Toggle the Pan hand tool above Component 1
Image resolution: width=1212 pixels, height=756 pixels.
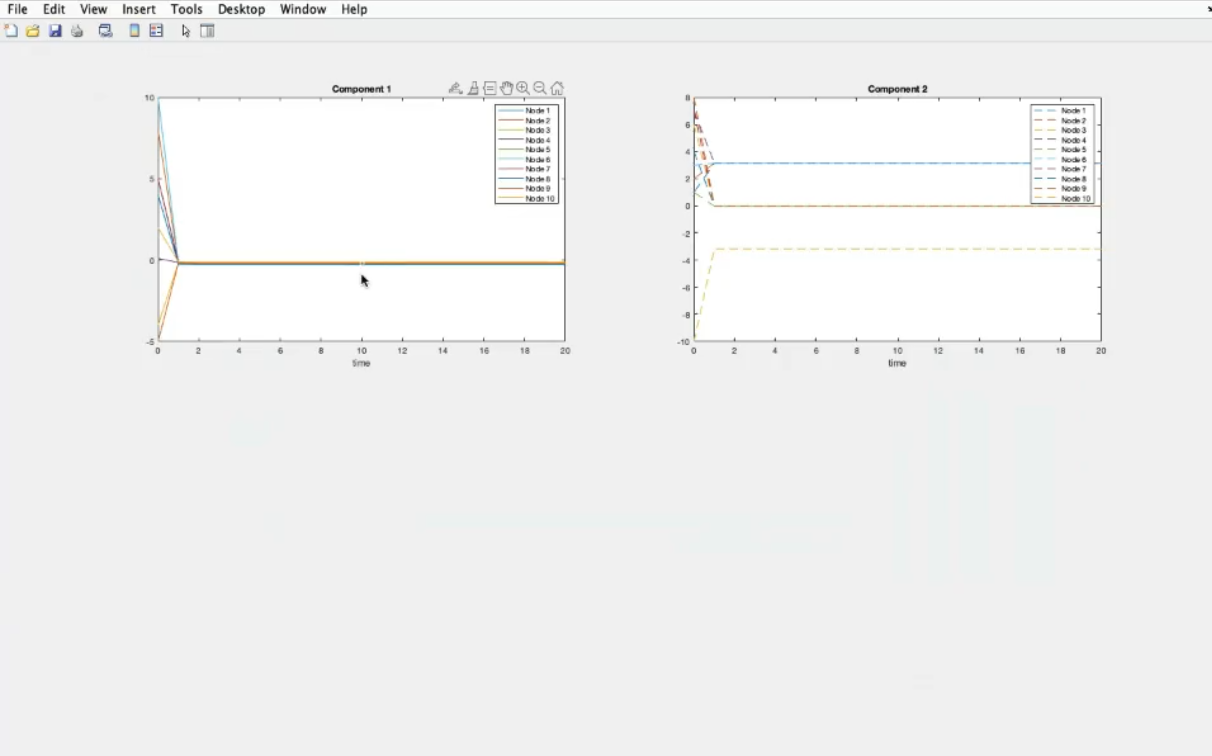pos(506,88)
